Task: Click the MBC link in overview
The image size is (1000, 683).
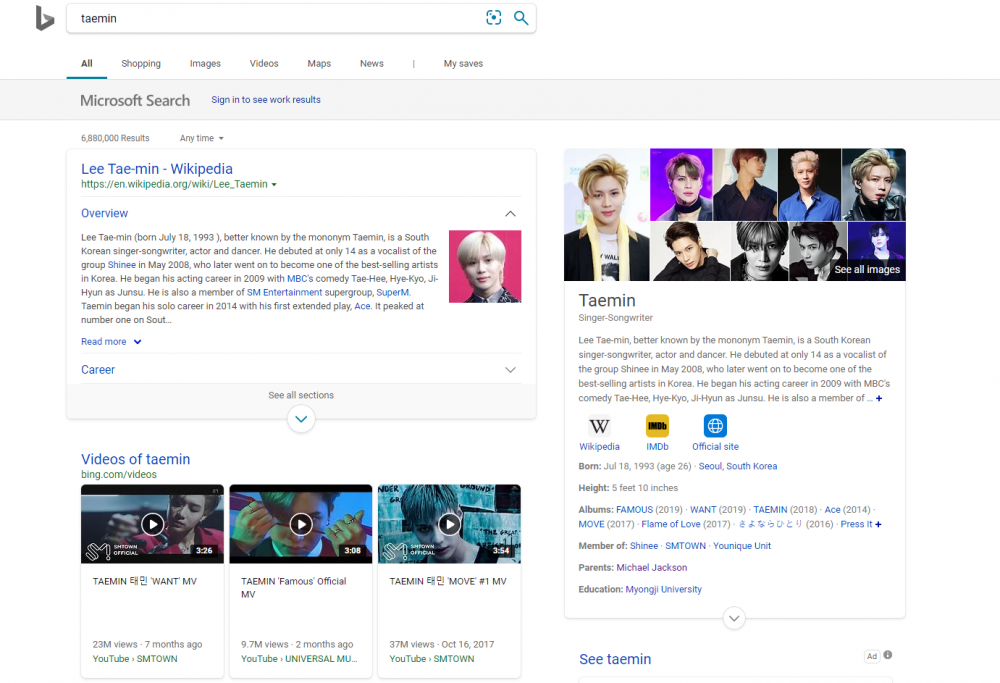Action: (x=297, y=279)
